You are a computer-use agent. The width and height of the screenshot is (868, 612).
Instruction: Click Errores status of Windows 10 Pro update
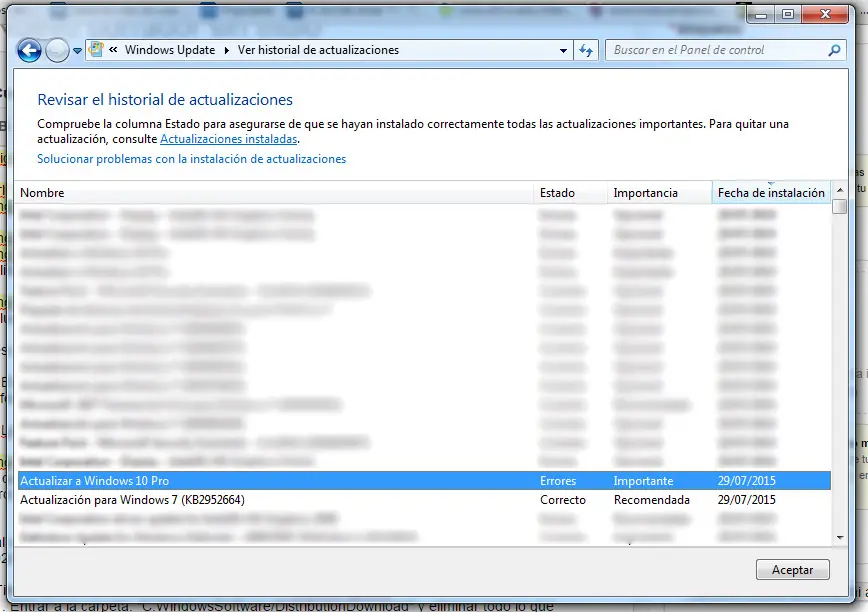click(x=557, y=481)
